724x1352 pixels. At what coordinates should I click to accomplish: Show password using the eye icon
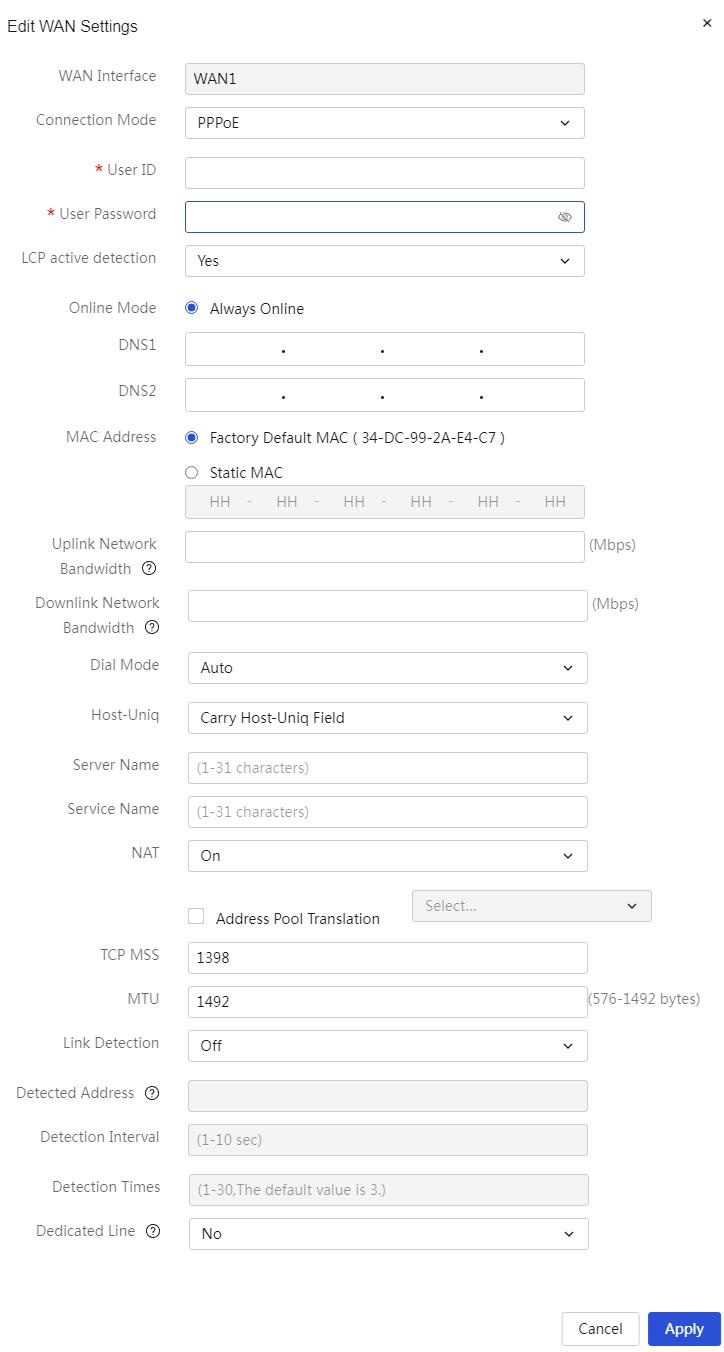click(565, 217)
